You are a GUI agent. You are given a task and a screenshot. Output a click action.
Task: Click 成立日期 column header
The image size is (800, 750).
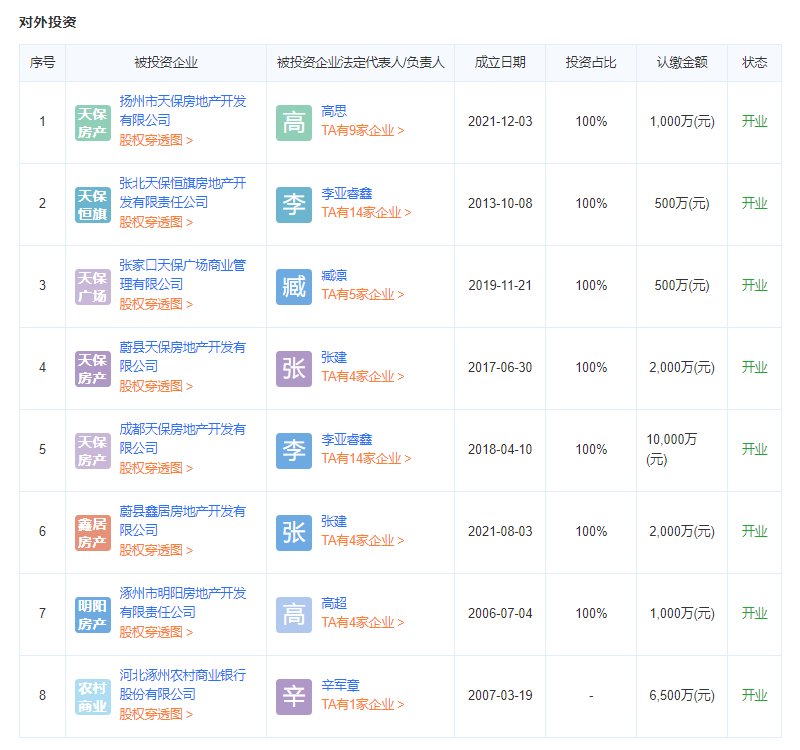[500, 63]
